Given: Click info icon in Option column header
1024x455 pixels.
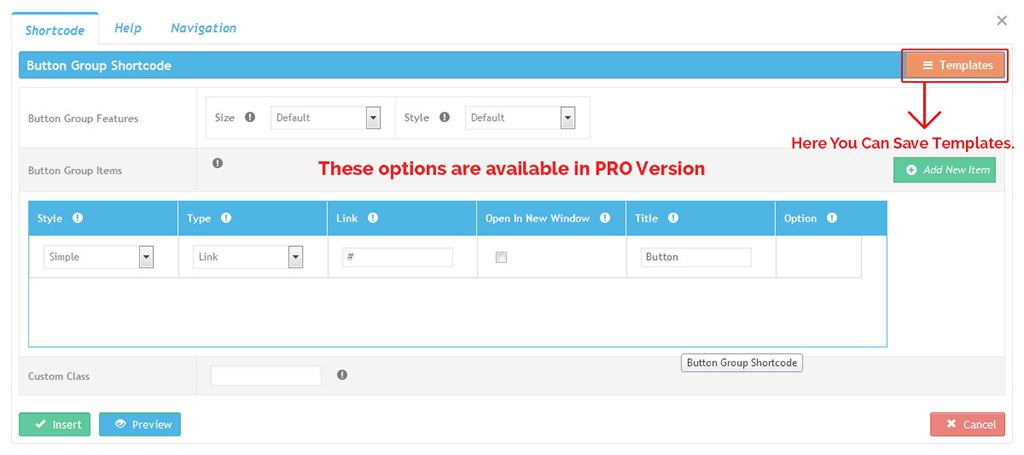Looking at the screenshot, I should pyautogui.click(x=832, y=218).
